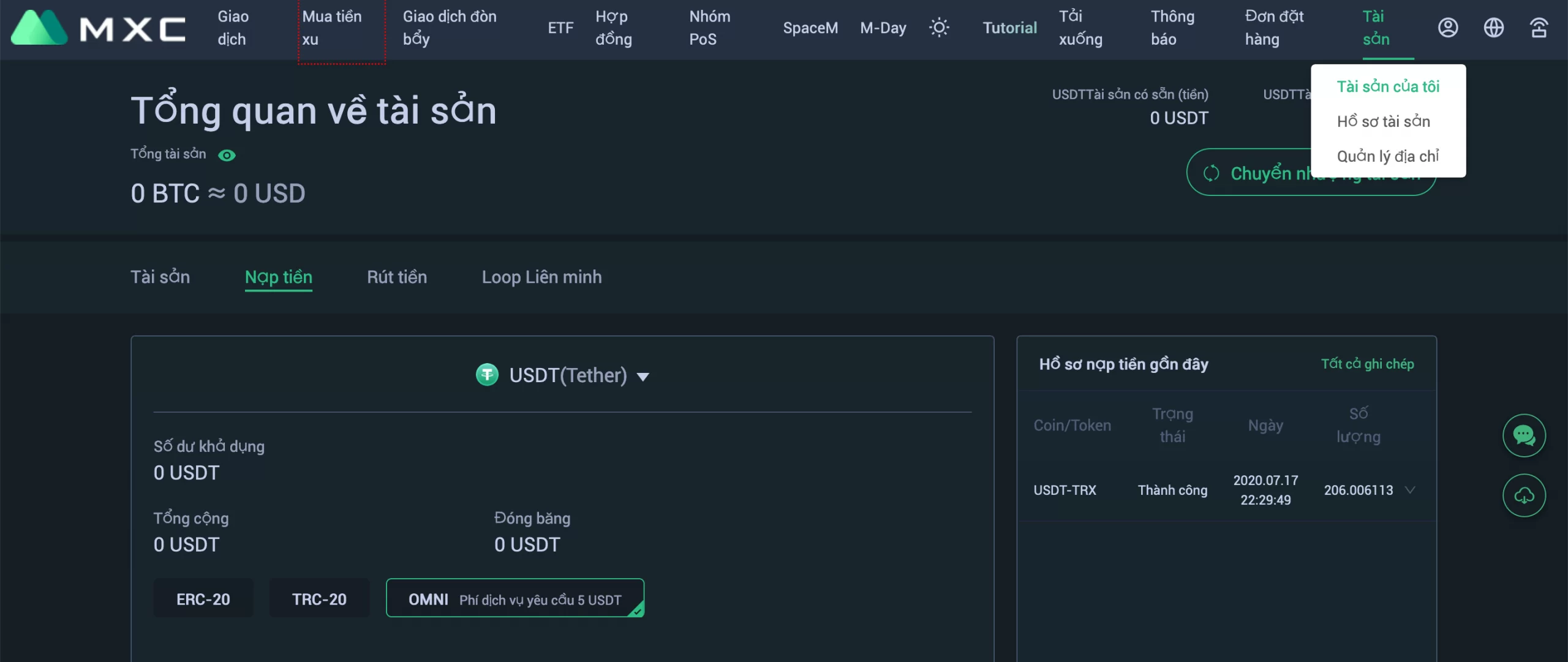Screen dimensions: 1568x662
Task: Click the cloud download floating button
Action: (1524, 495)
